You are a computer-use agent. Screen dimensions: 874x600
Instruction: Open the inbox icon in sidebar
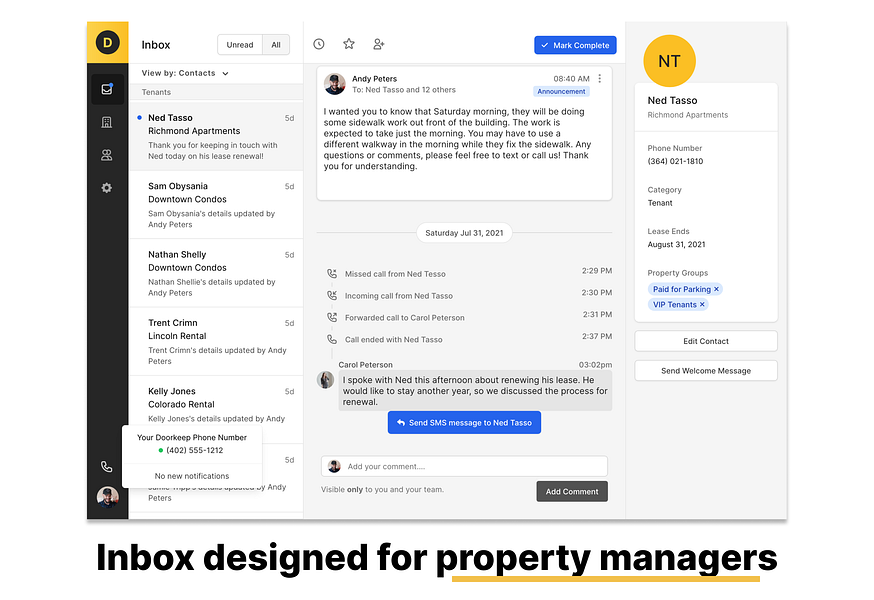click(107, 89)
